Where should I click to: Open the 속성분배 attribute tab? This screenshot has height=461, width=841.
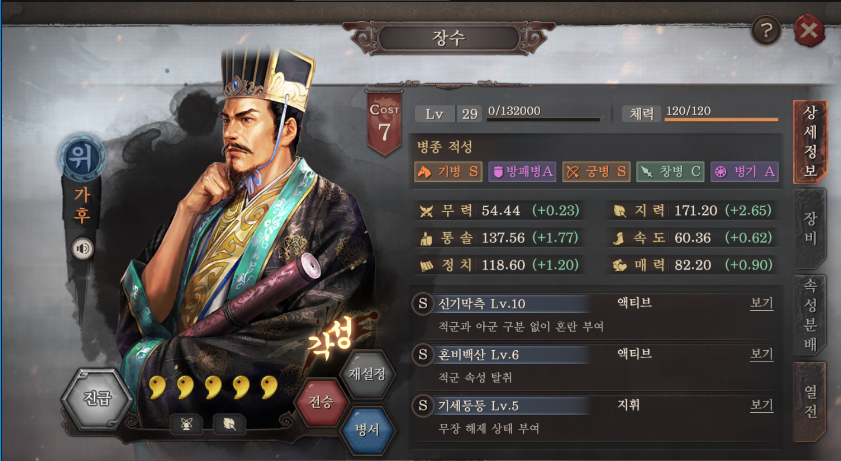(809, 315)
